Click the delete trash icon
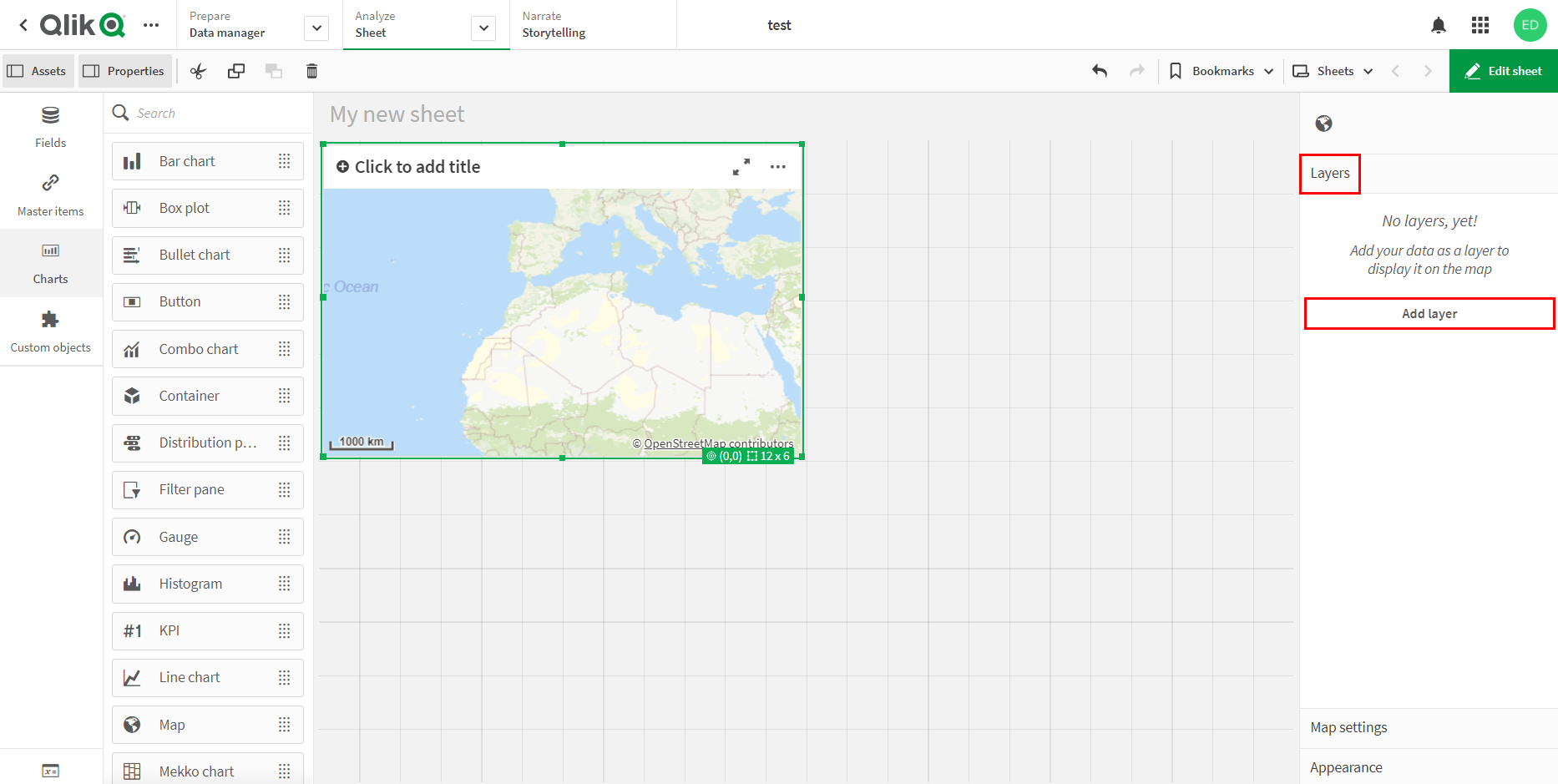Image resolution: width=1558 pixels, height=784 pixels. coord(311,71)
